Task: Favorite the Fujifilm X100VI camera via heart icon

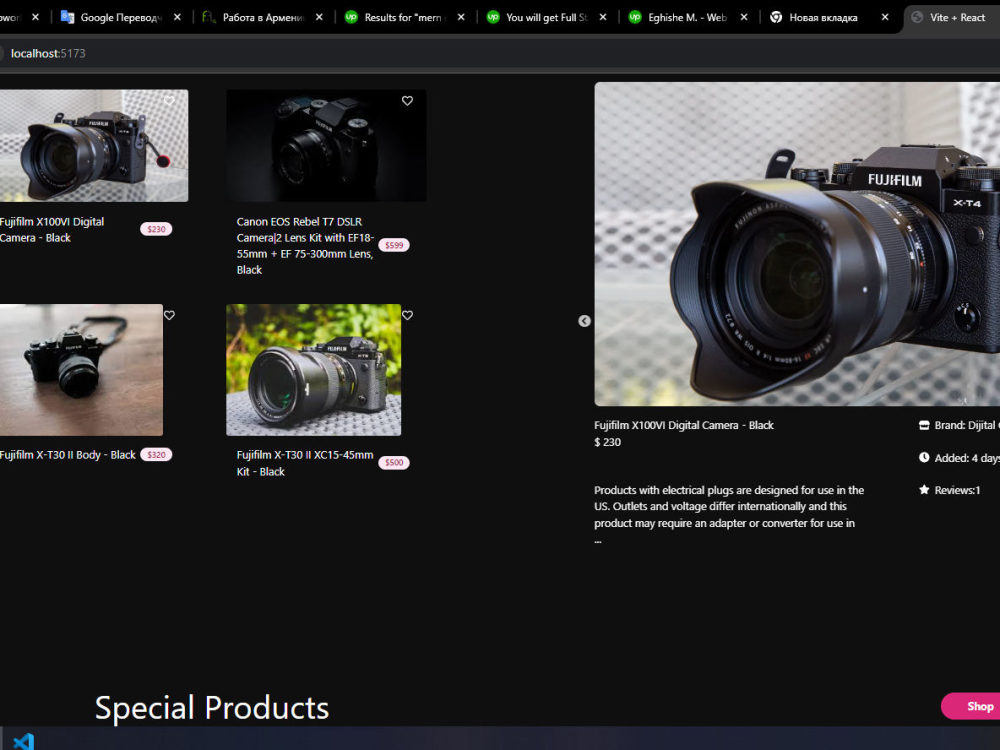Action: pos(169,101)
